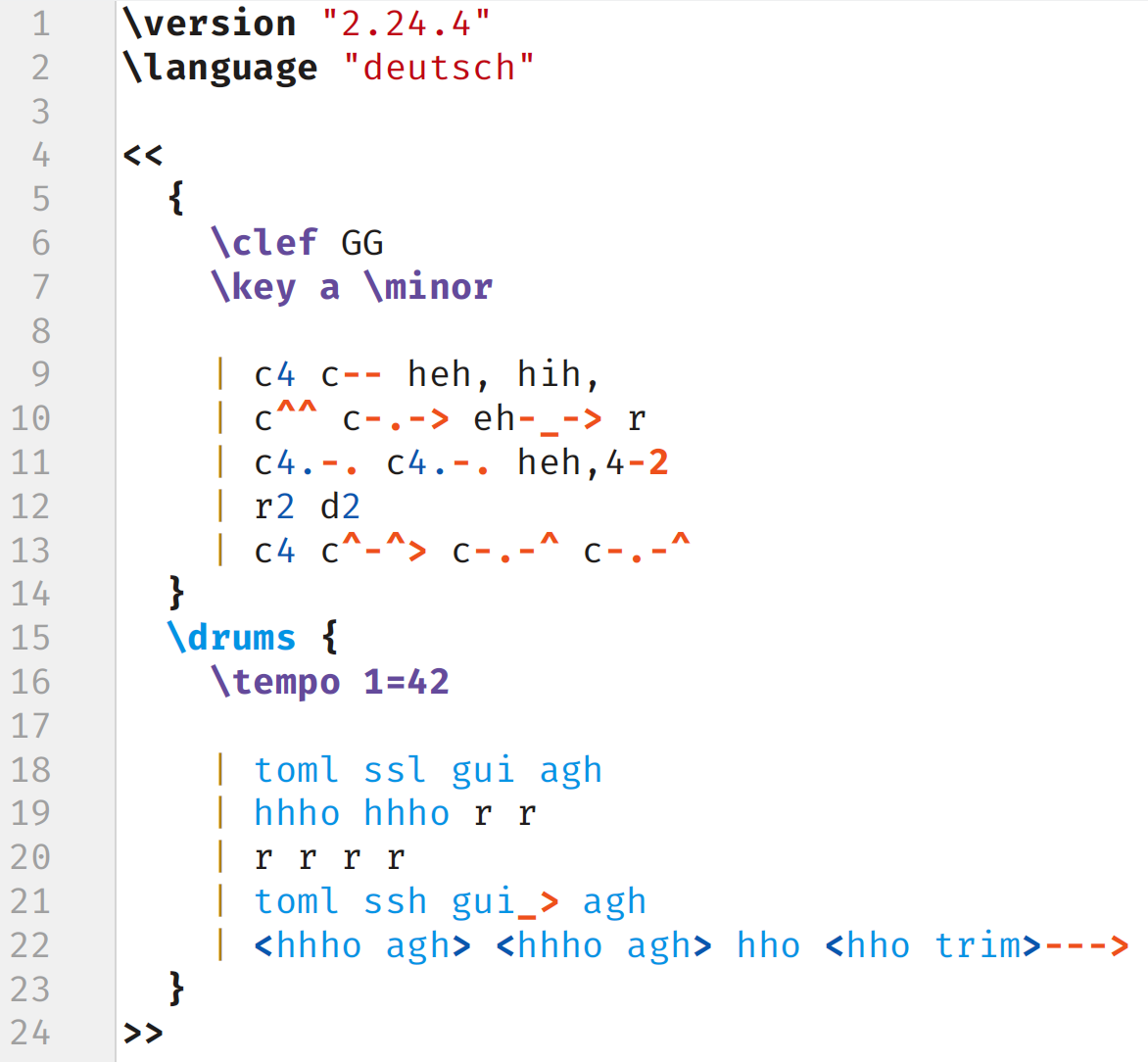
Task: Click the \clef command
Action: pos(264,242)
